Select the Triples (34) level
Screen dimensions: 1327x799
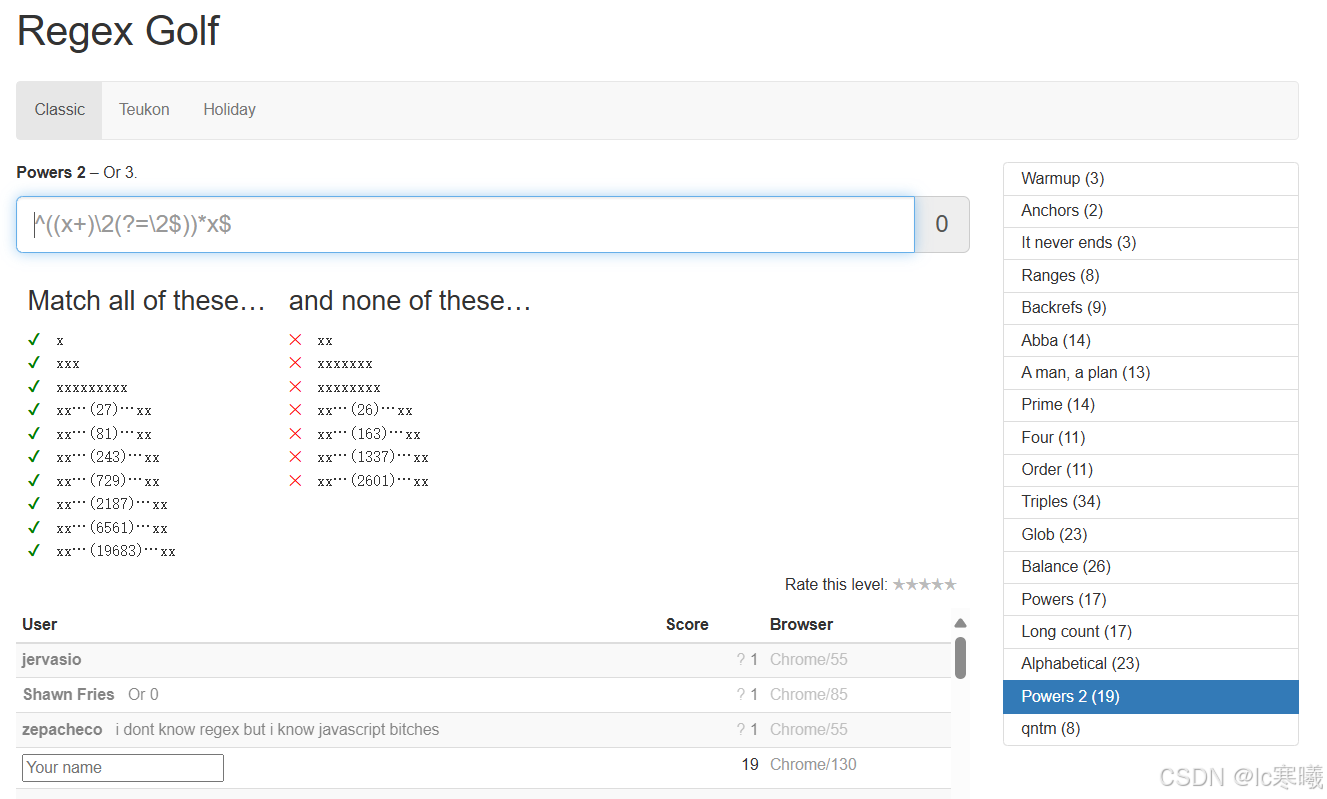pyautogui.click(x=1150, y=502)
